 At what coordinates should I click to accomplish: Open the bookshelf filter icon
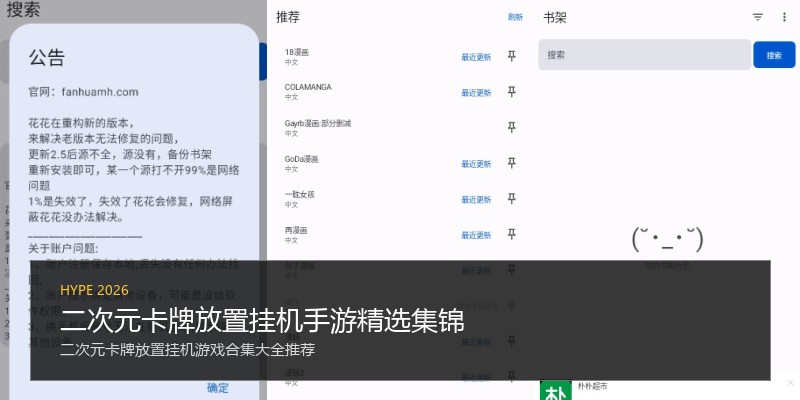(758, 17)
